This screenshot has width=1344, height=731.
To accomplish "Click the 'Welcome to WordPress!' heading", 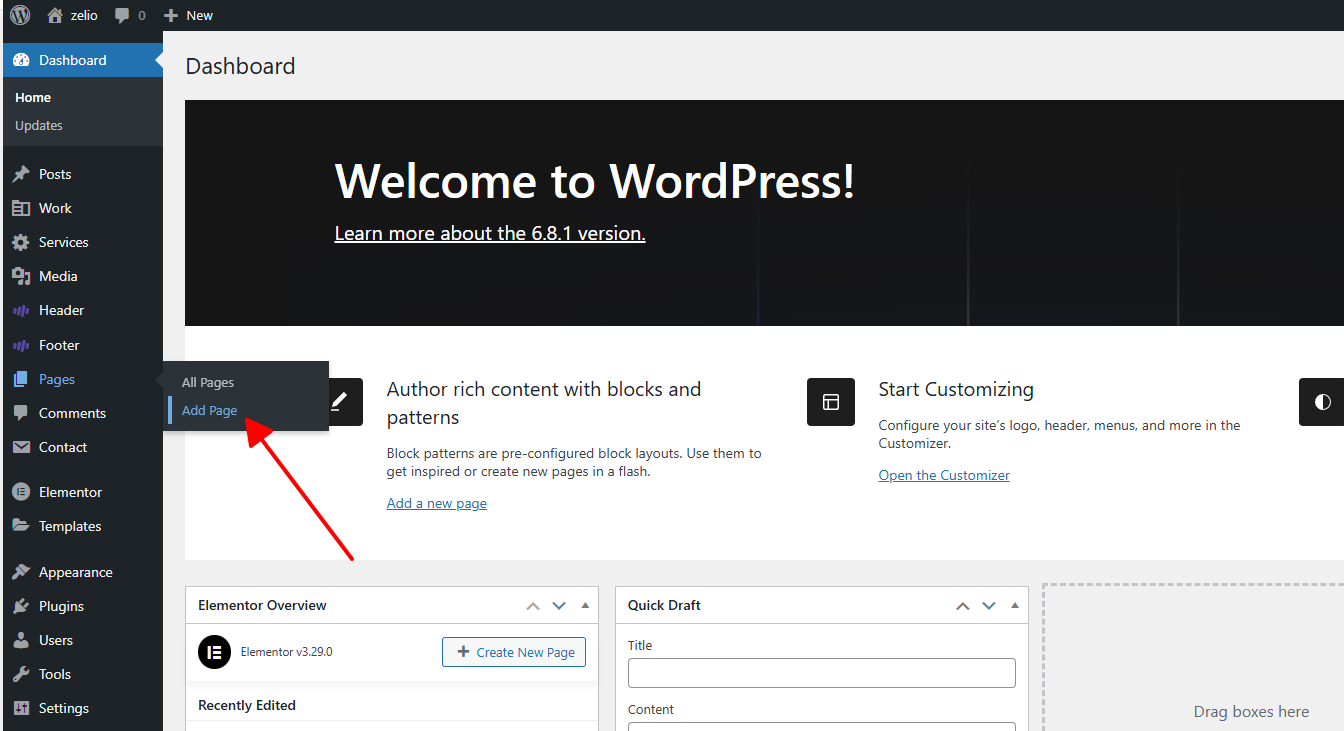I will [x=594, y=181].
